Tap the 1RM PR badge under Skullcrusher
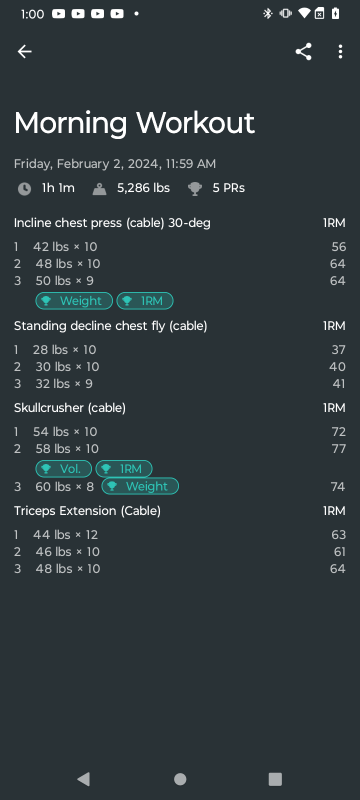Image resolution: width=360 pixels, height=800 pixels. point(124,469)
